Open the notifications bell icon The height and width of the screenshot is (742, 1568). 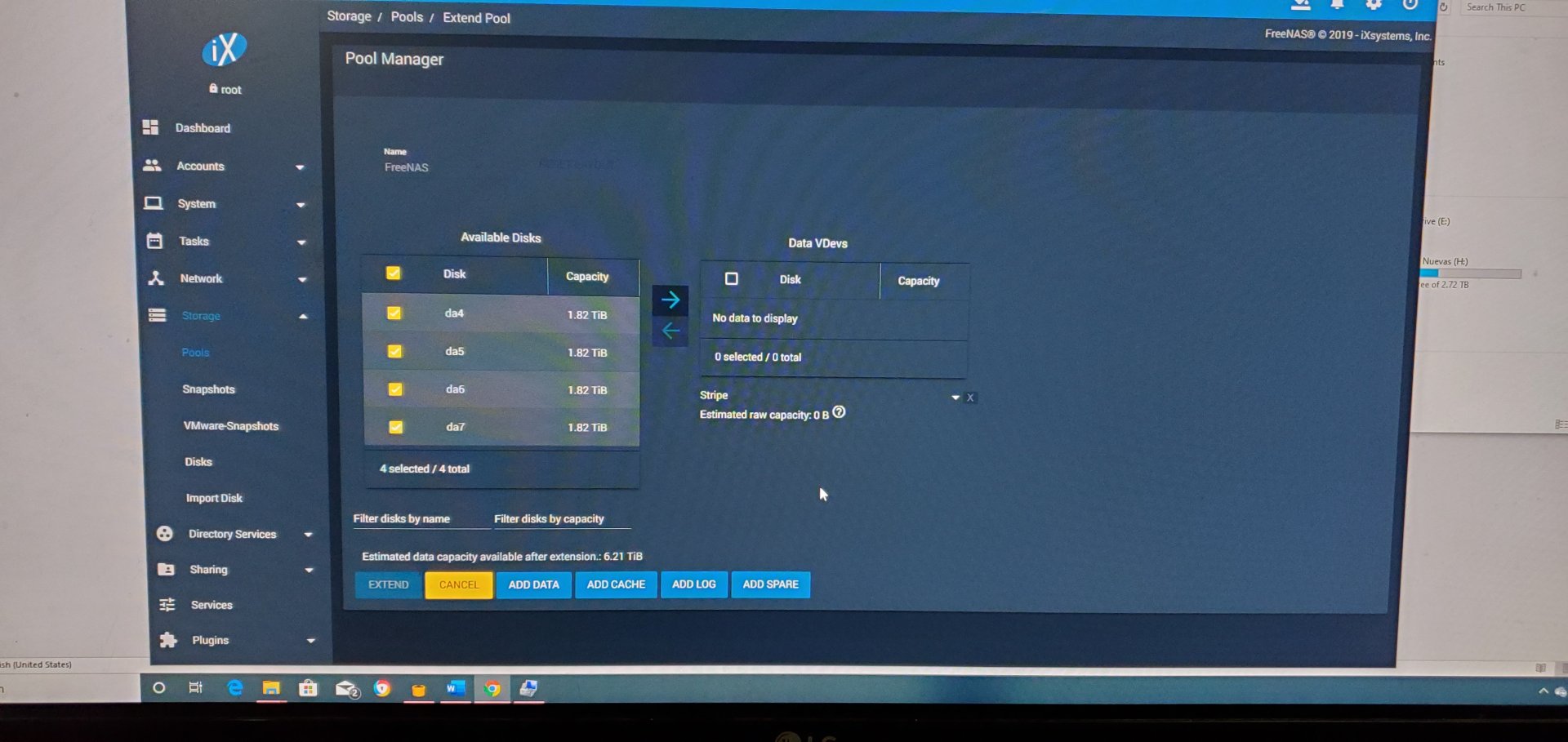pyautogui.click(x=1337, y=5)
